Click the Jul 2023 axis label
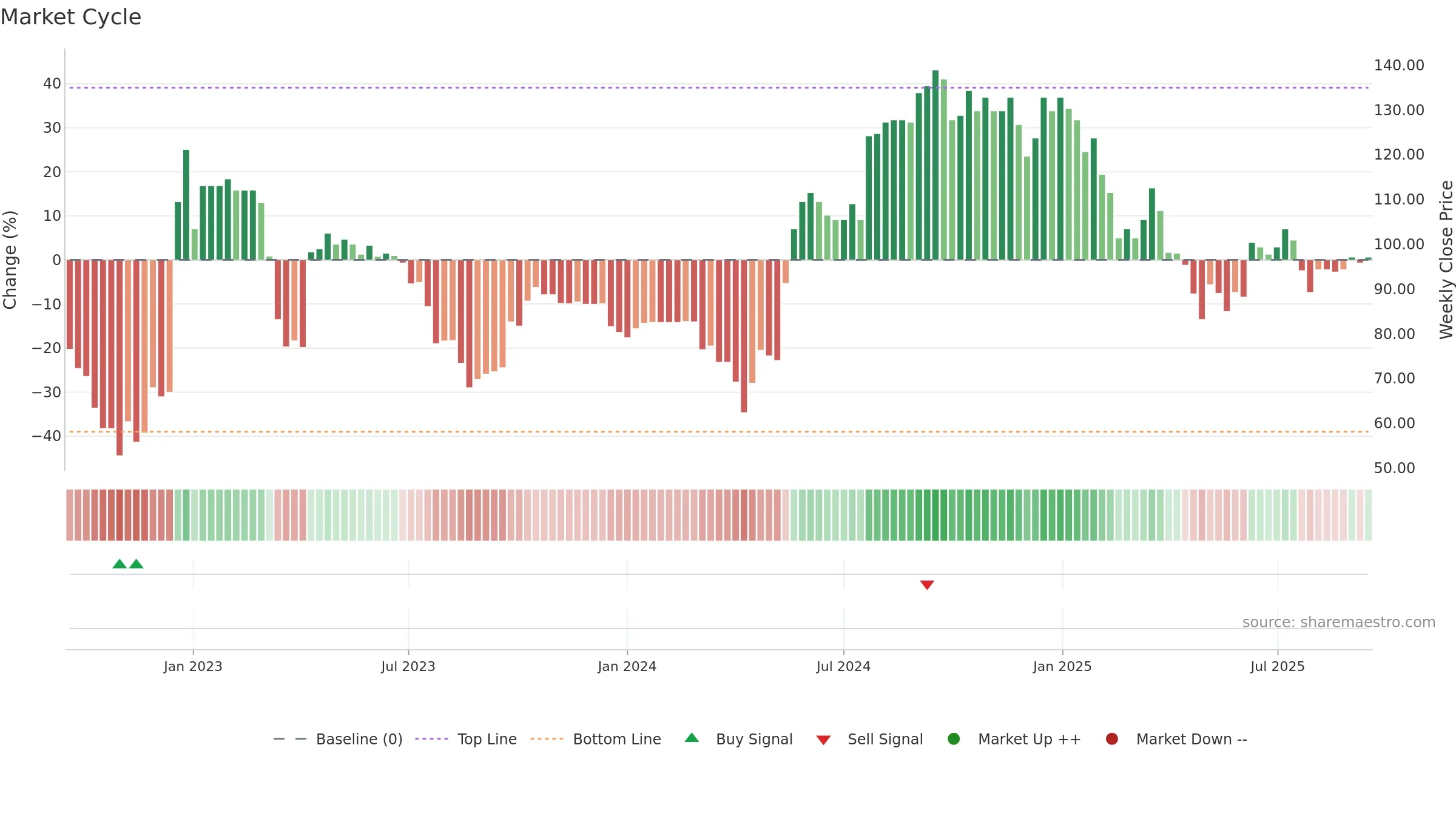 point(408,667)
